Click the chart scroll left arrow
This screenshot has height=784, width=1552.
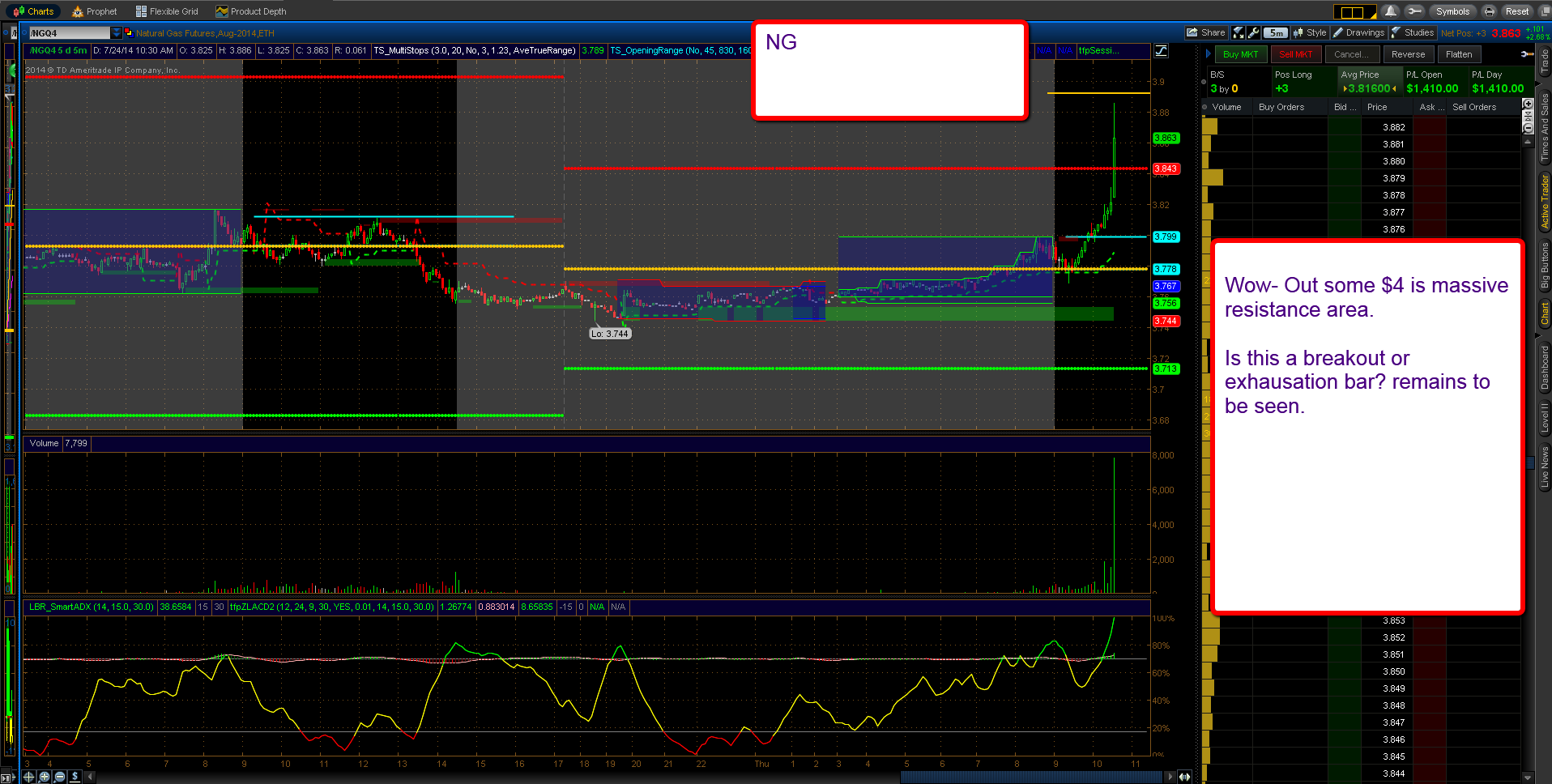pos(91,777)
